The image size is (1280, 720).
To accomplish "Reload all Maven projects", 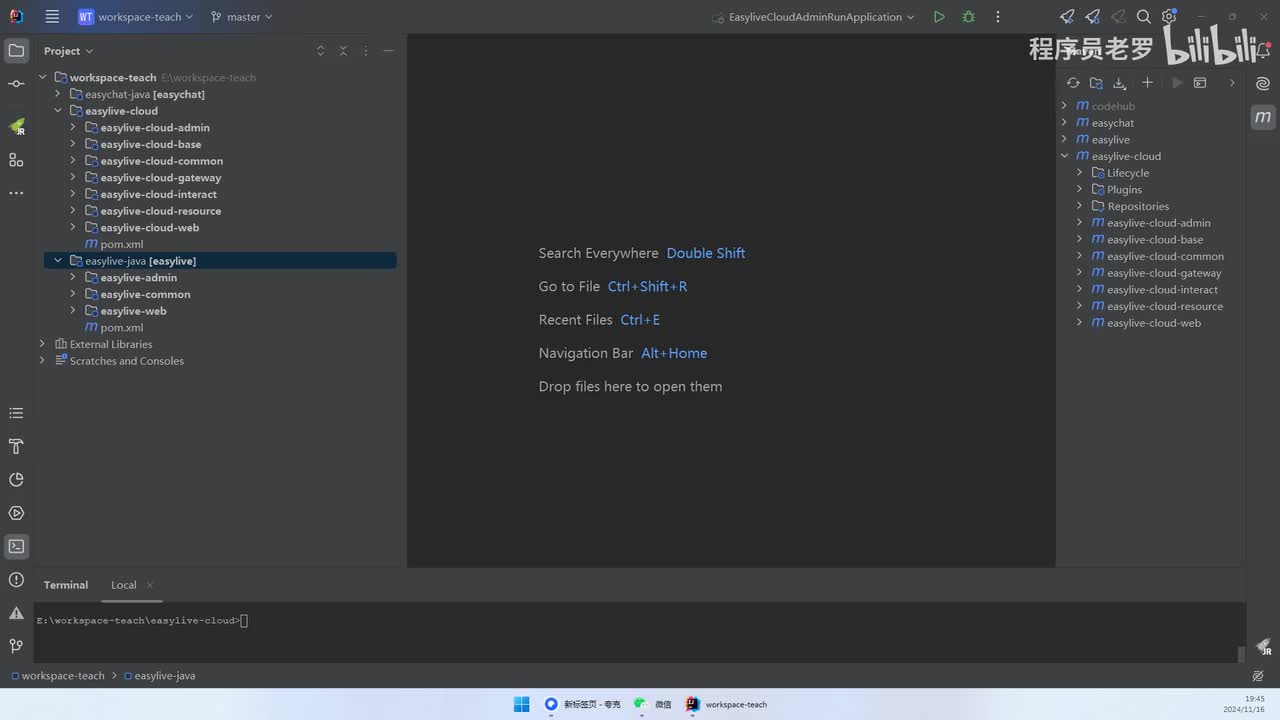I will (1073, 83).
